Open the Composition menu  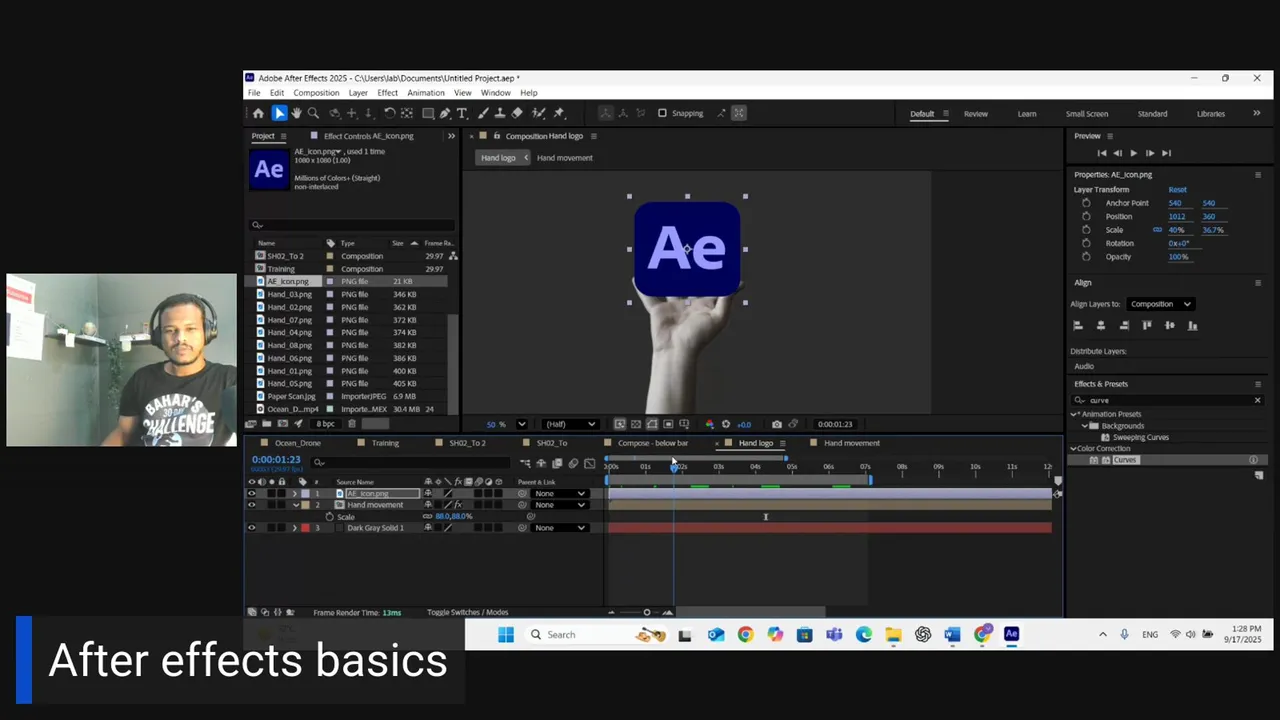click(316, 93)
